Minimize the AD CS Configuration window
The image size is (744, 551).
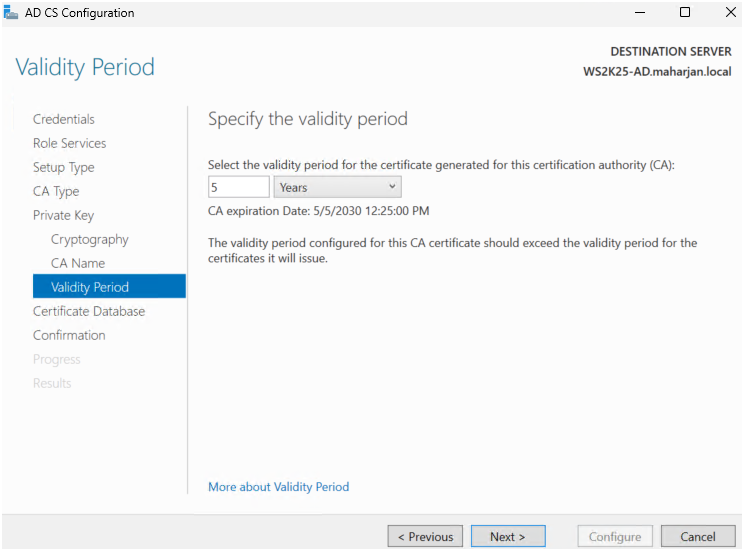coord(639,13)
